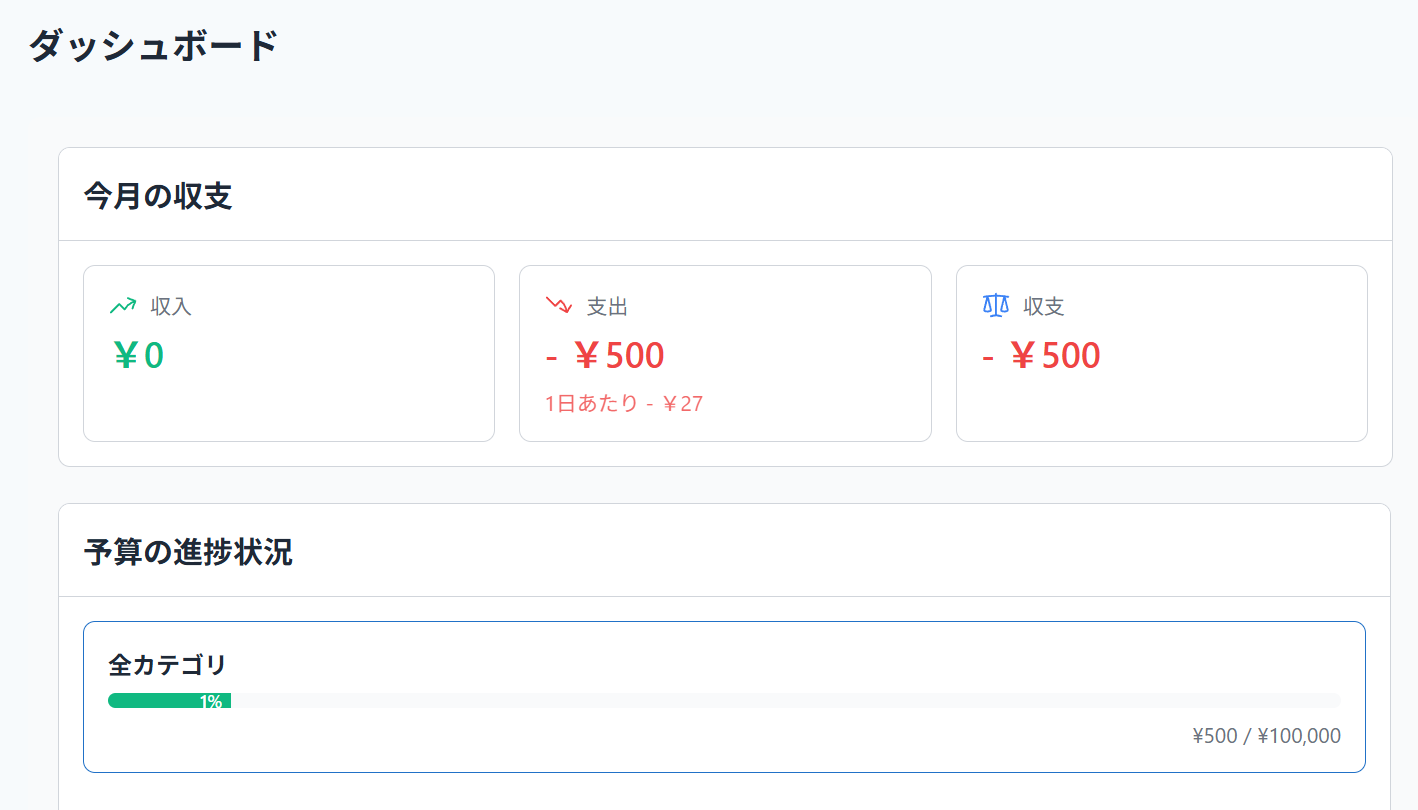The width and height of the screenshot is (1418, 810).
Task: Select the 収支 balance card
Action: [1162, 353]
